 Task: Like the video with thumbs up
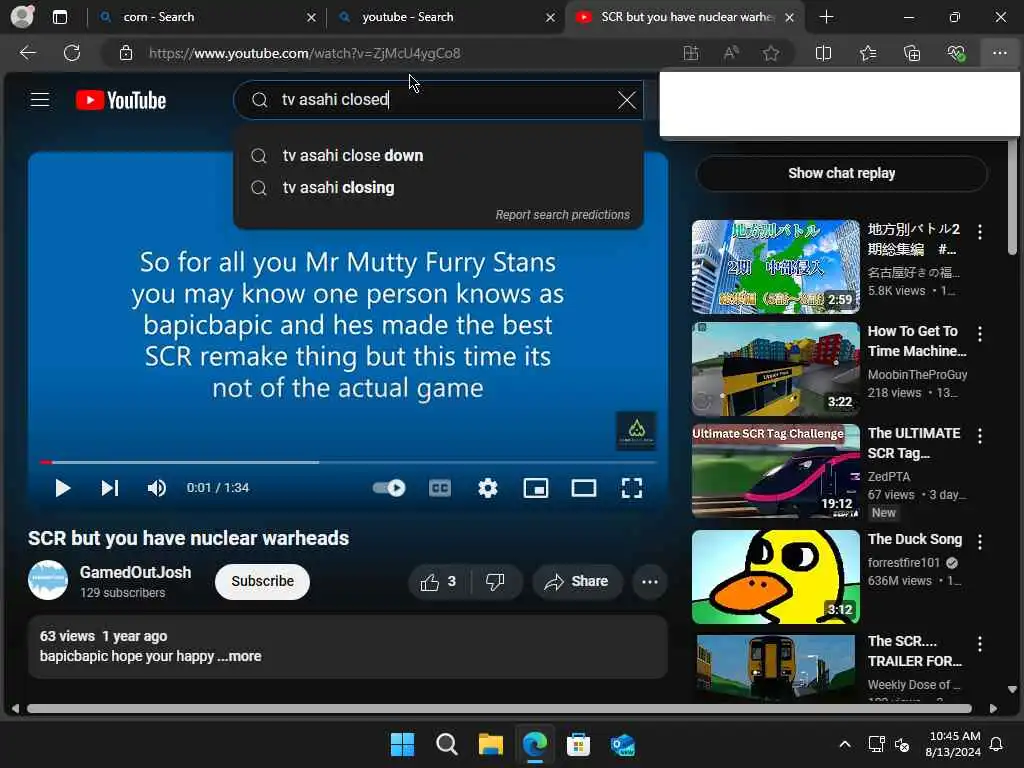[x=438, y=581]
